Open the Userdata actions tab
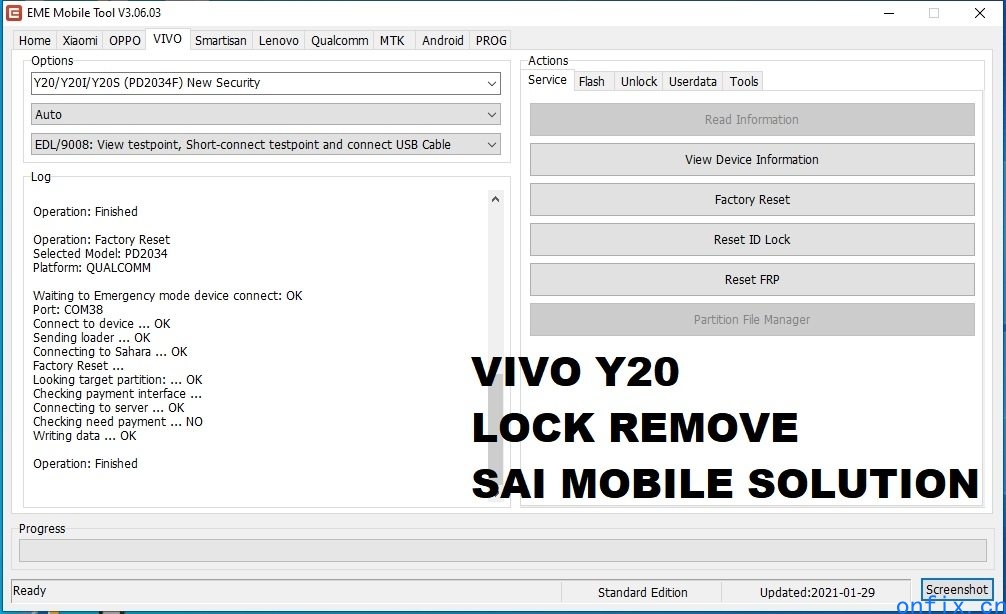 [x=693, y=81]
